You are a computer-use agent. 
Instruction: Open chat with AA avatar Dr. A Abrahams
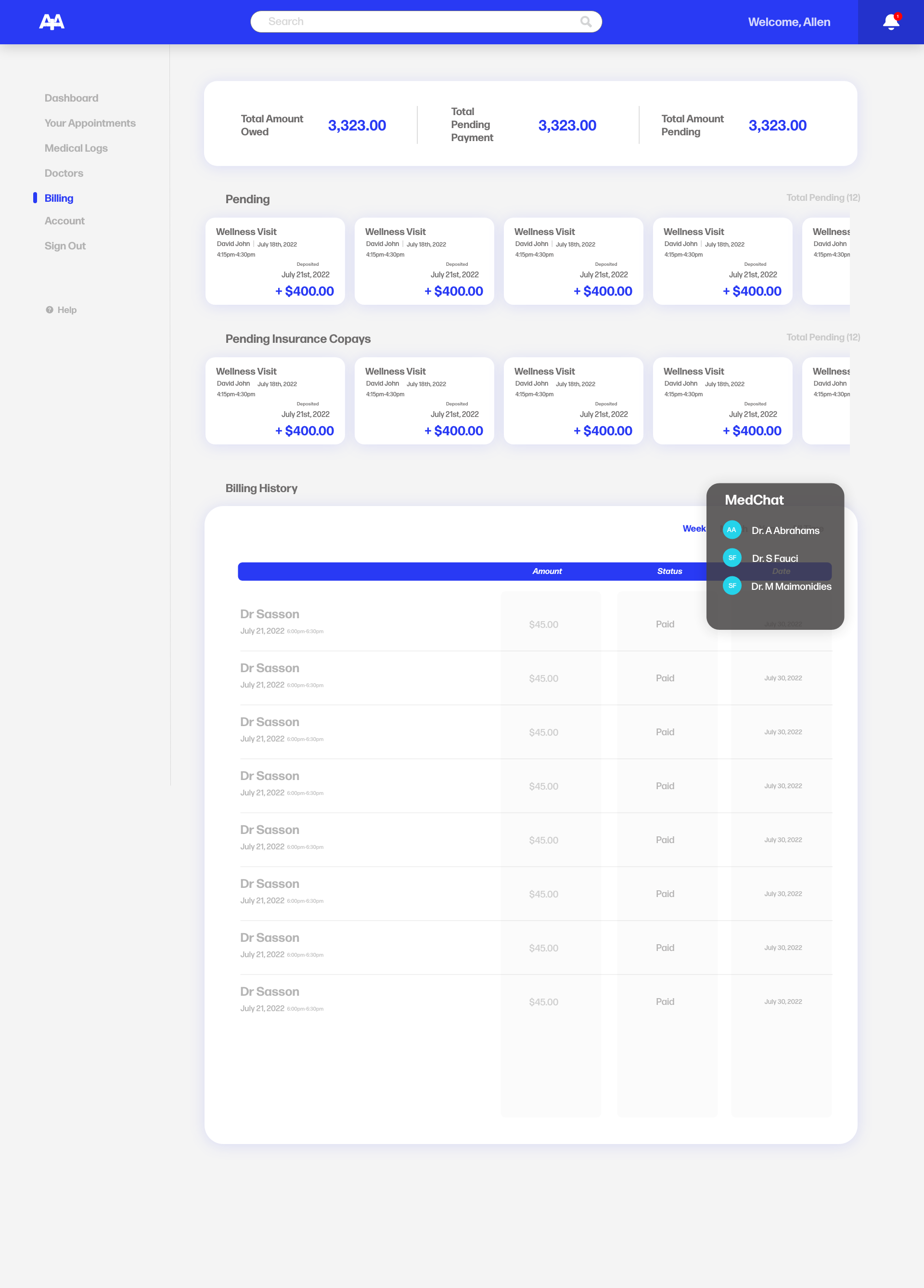(x=731, y=530)
